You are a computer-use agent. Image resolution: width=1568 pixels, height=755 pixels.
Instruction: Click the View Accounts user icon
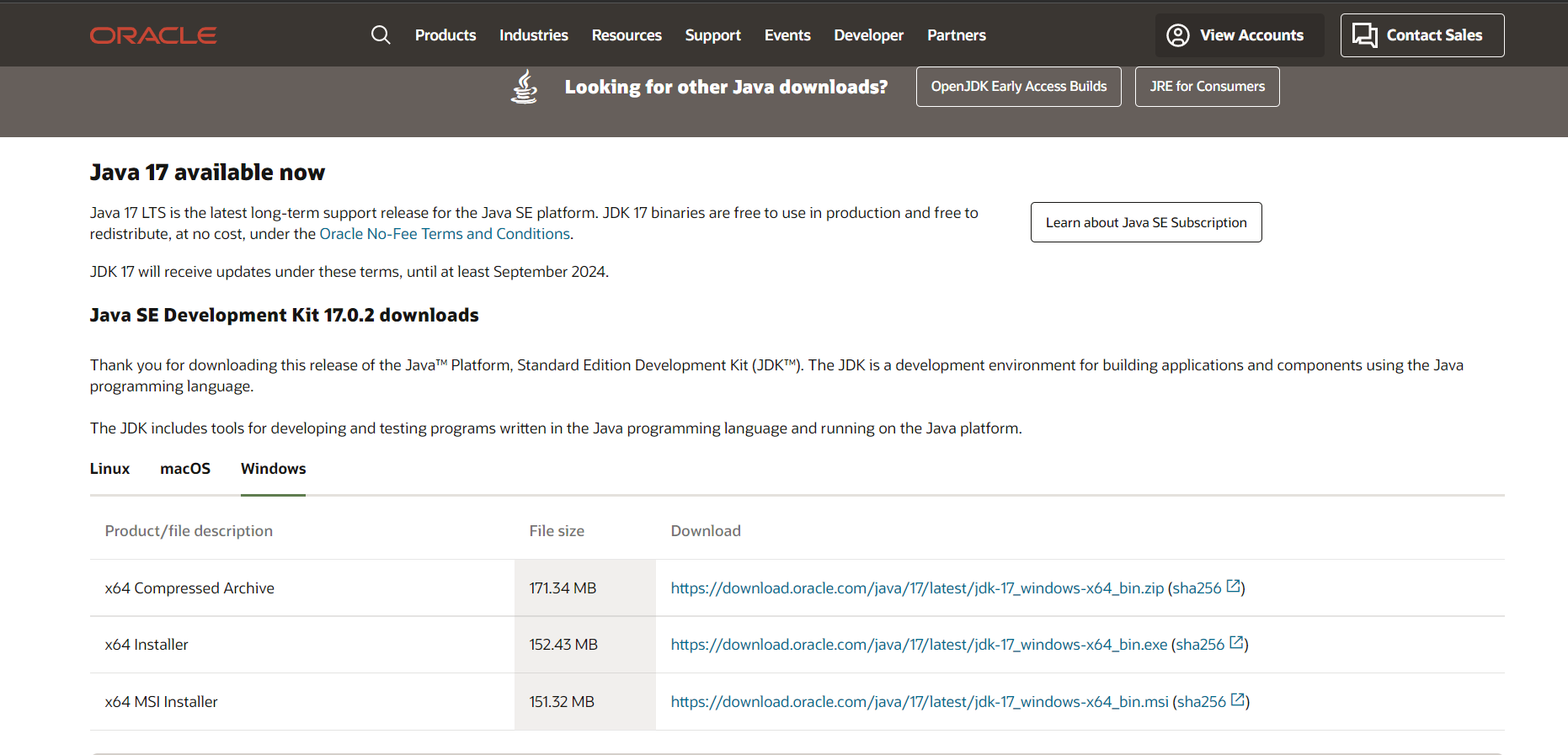click(1177, 35)
